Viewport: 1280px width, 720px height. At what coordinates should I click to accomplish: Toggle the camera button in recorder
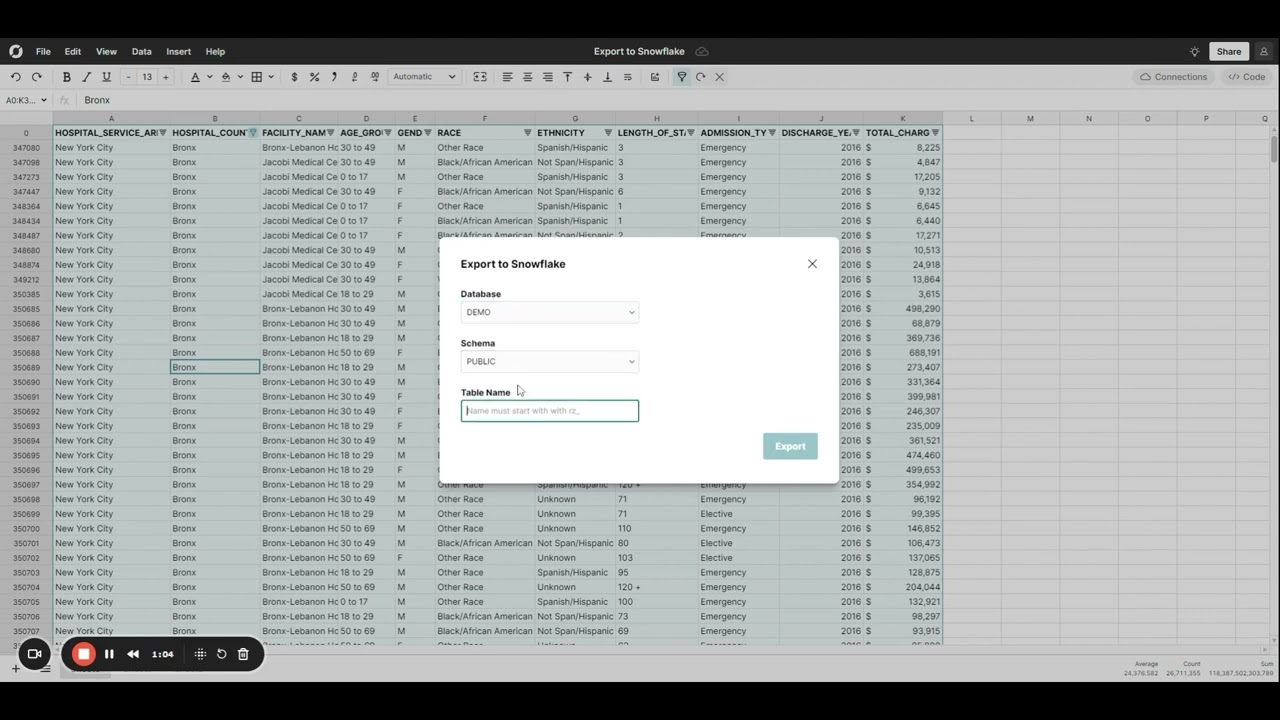coord(33,654)
